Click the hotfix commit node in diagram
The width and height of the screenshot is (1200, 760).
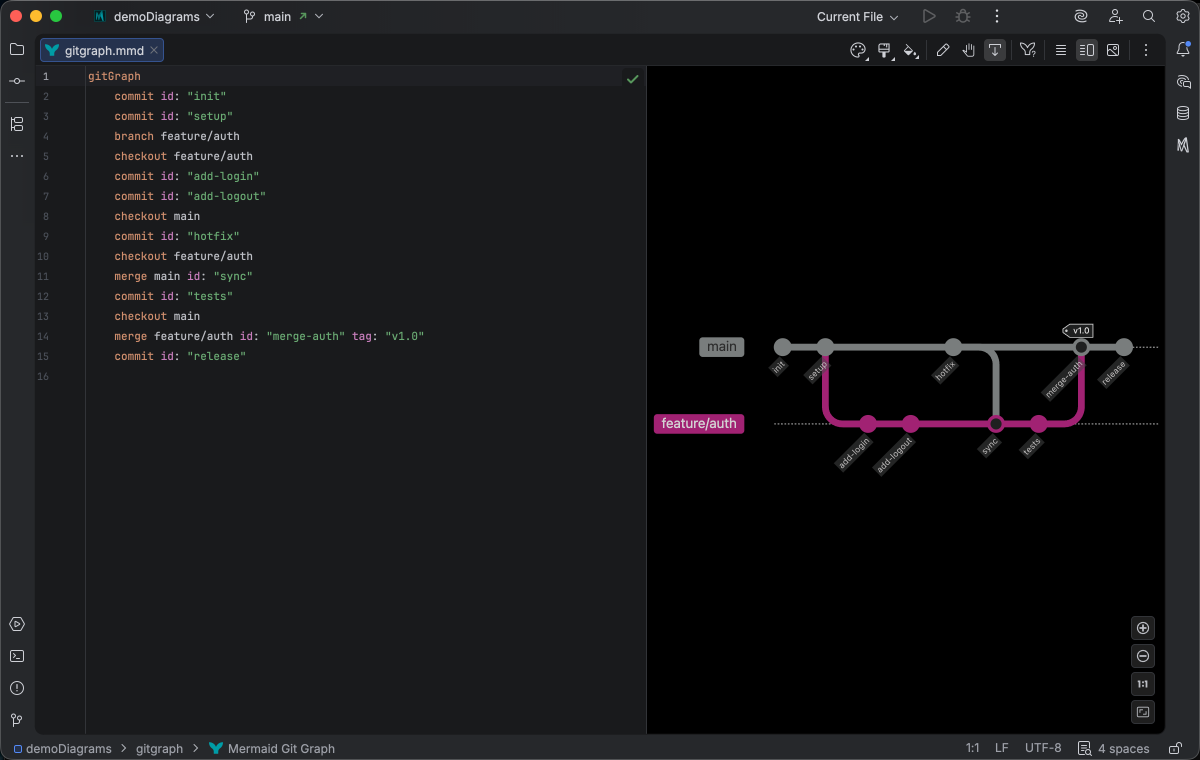tap(953, 347)
